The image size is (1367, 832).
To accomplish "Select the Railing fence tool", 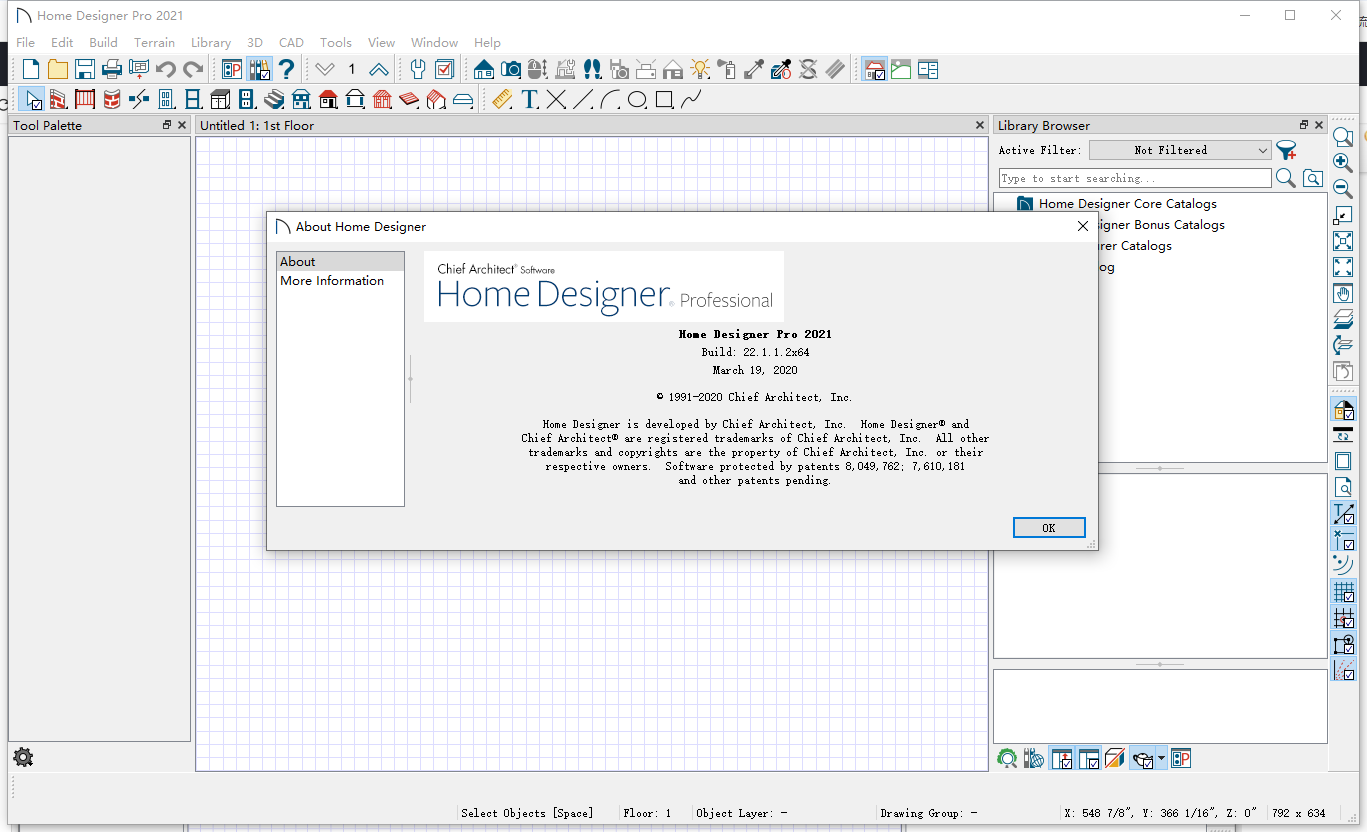I will [85, 99].
